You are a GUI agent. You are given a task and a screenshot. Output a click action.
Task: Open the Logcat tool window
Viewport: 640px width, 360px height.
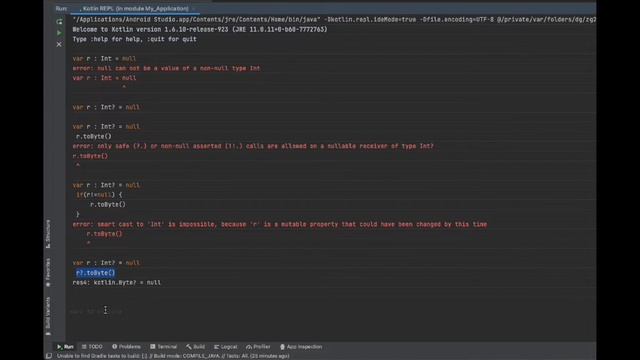[x=226, y=347]
